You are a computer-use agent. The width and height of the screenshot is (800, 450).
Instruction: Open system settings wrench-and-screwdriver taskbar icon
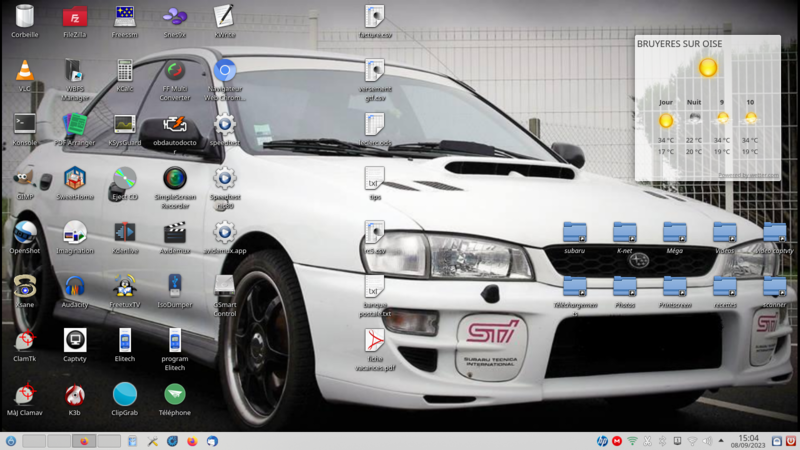153,441
